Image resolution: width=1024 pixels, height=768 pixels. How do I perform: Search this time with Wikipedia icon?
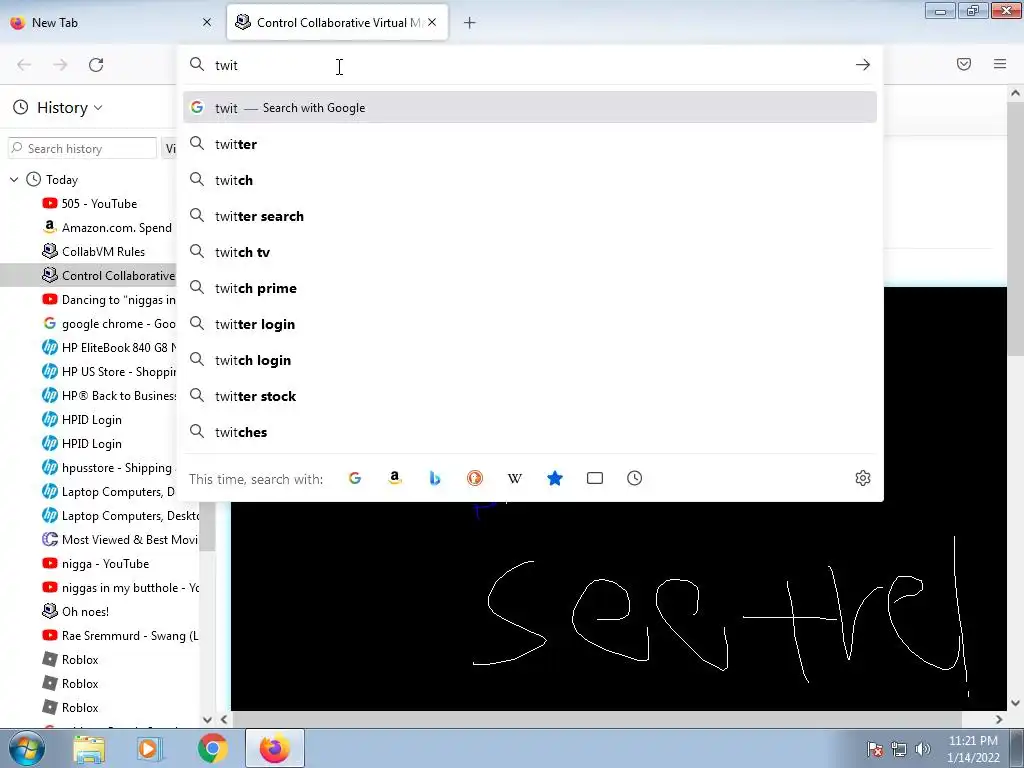click(x=515, y=479)
